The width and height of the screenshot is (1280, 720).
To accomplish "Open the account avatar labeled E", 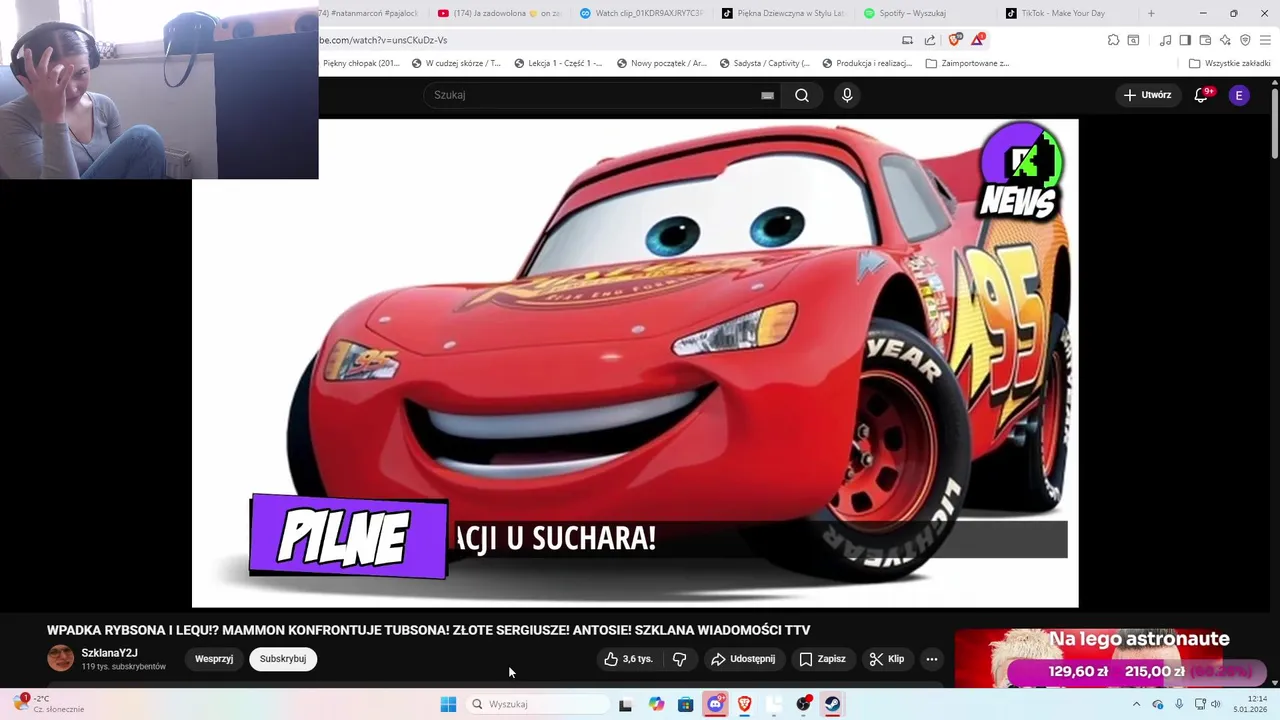I will pos(1239,95).
